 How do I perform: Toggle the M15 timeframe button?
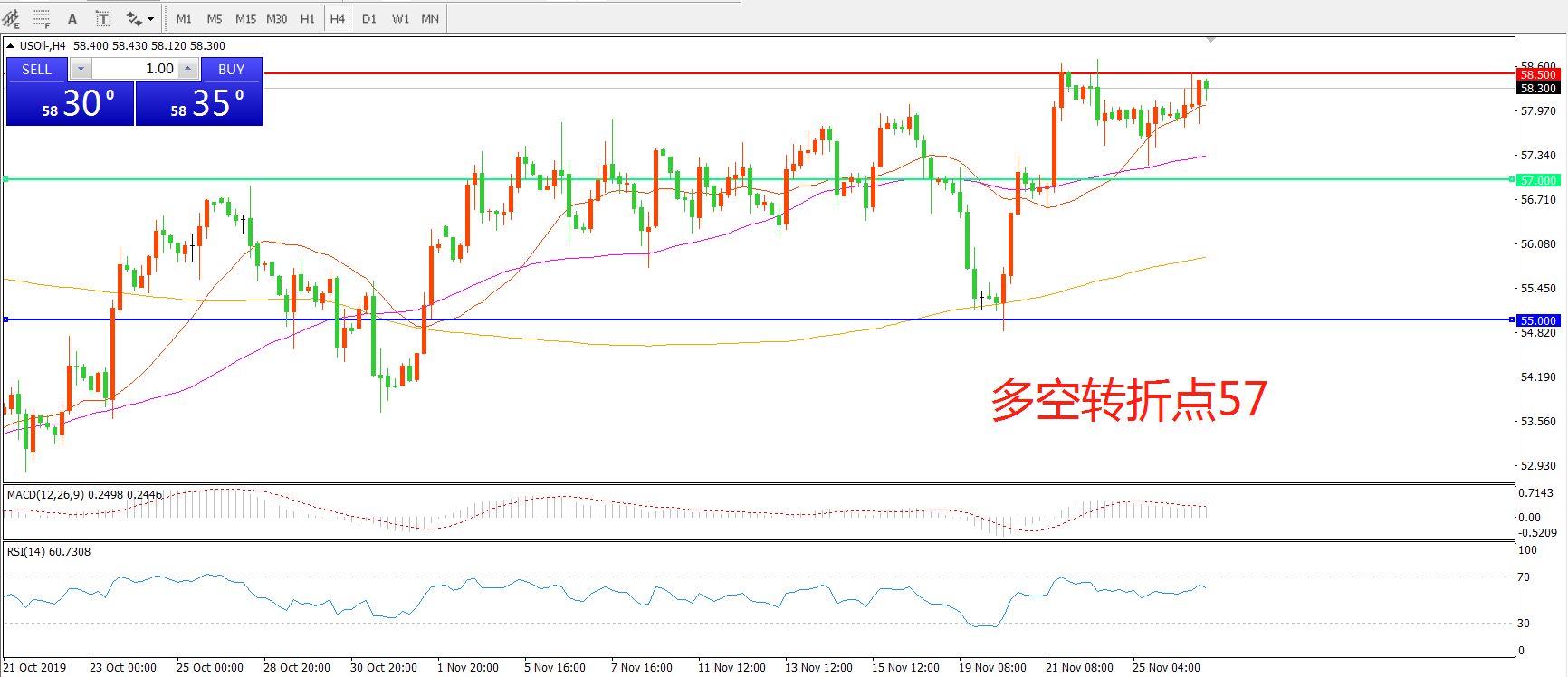tap(245, 18)
